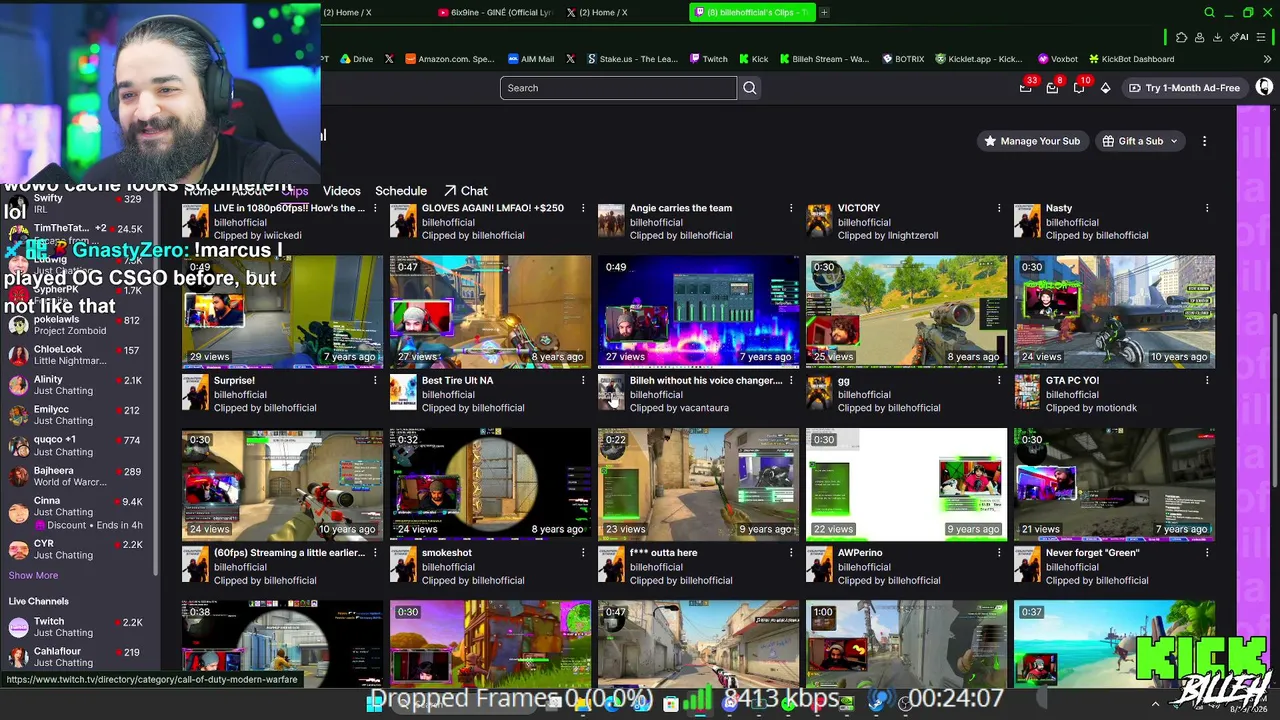Play the 'AWPerino' clip thumbnail

pos(906,484)
